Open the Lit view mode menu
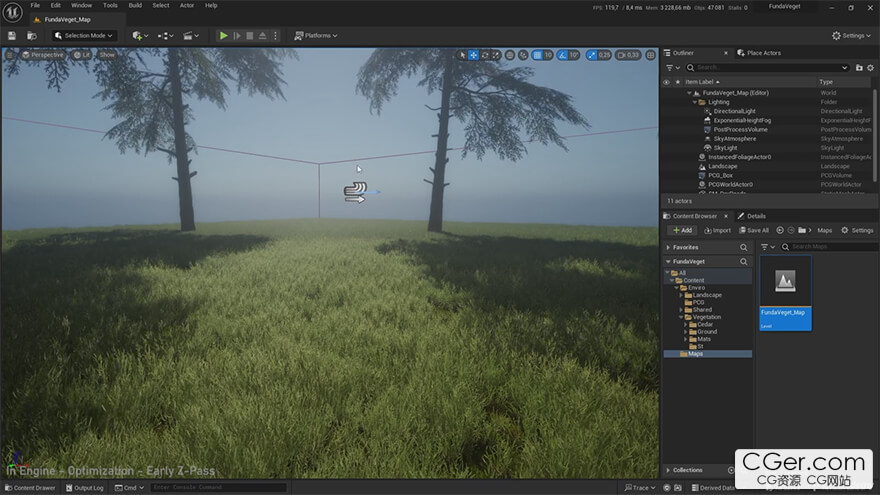Screen dimensions: 880x495 click(x=81, y=54)
